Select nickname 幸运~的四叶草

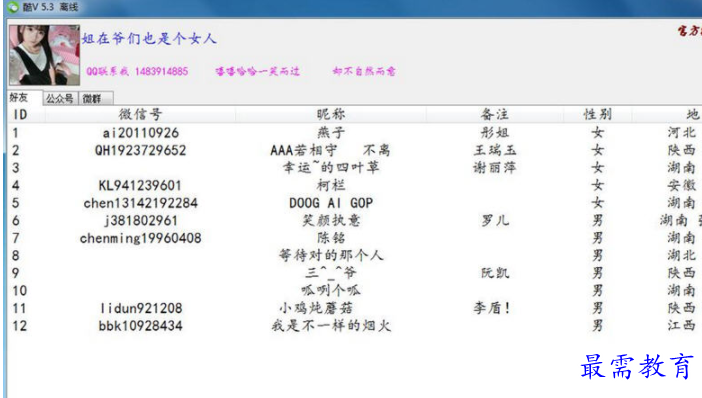[x=331, y=167]
